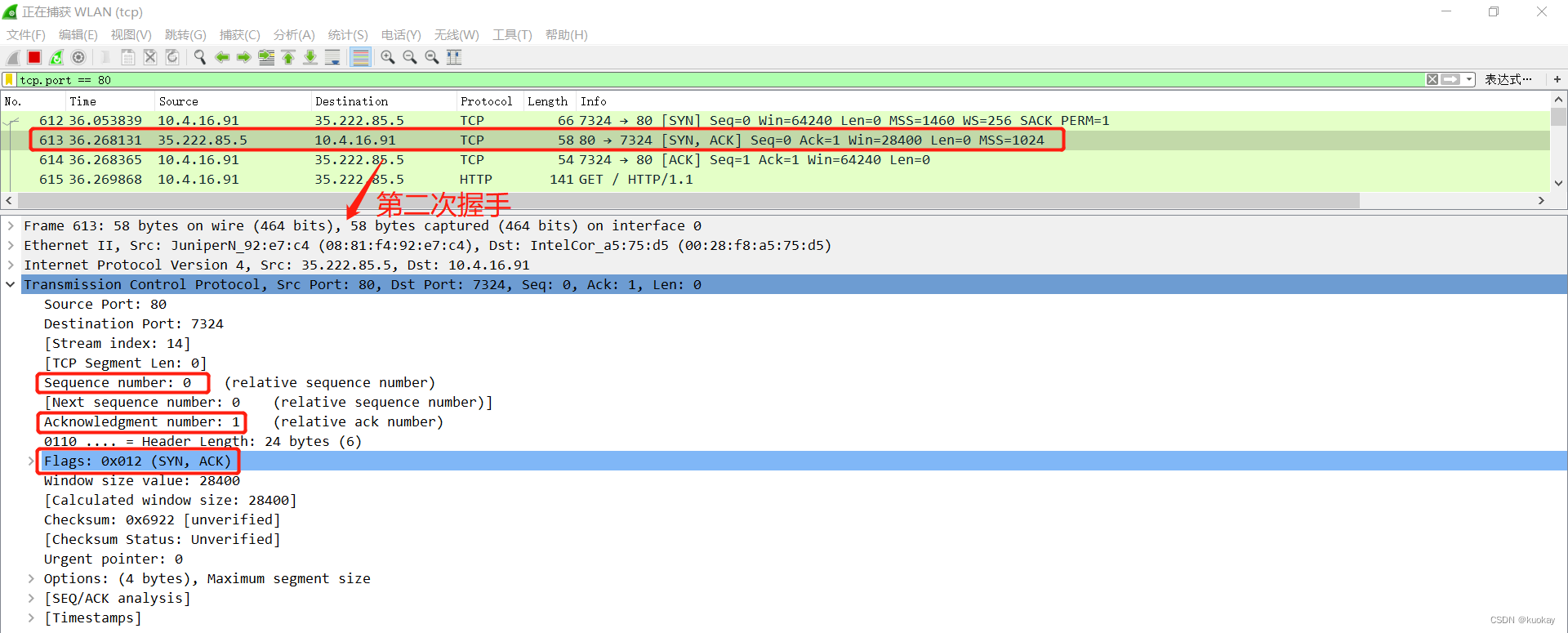
Task: Open the 视图(V) menu
Action: [x=131, y=34]
